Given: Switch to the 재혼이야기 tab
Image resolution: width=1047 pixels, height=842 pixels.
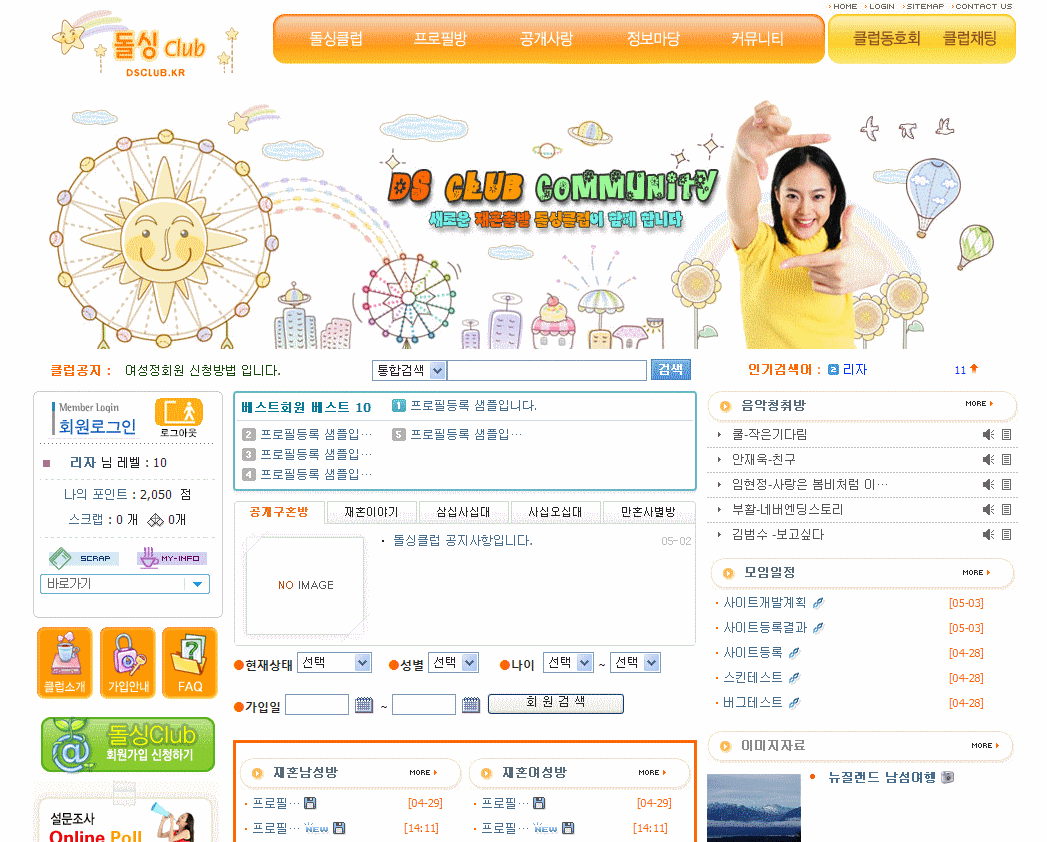Looking at the screenshot, I should point(371,512).
